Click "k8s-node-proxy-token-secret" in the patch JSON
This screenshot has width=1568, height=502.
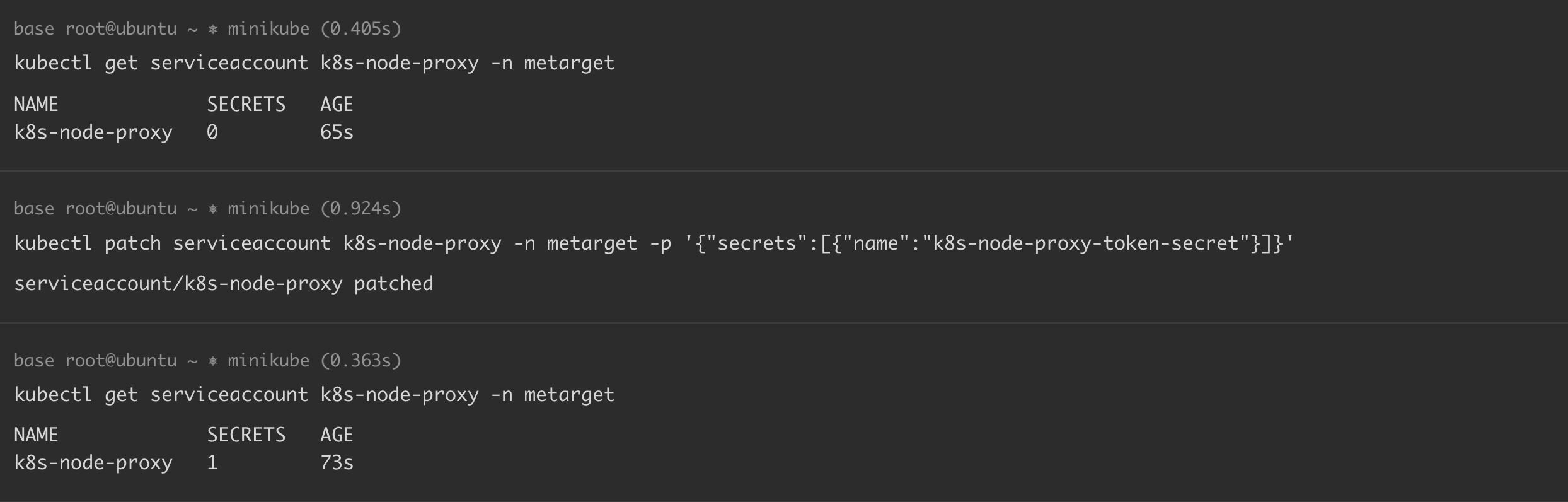[1085, 243]
